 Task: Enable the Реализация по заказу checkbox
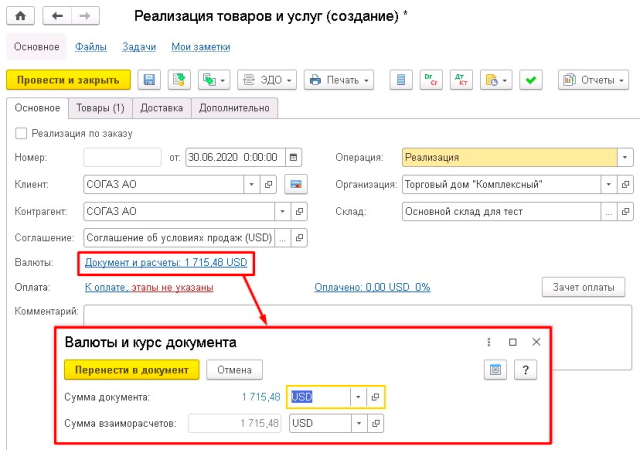click(x=22, y=133)
